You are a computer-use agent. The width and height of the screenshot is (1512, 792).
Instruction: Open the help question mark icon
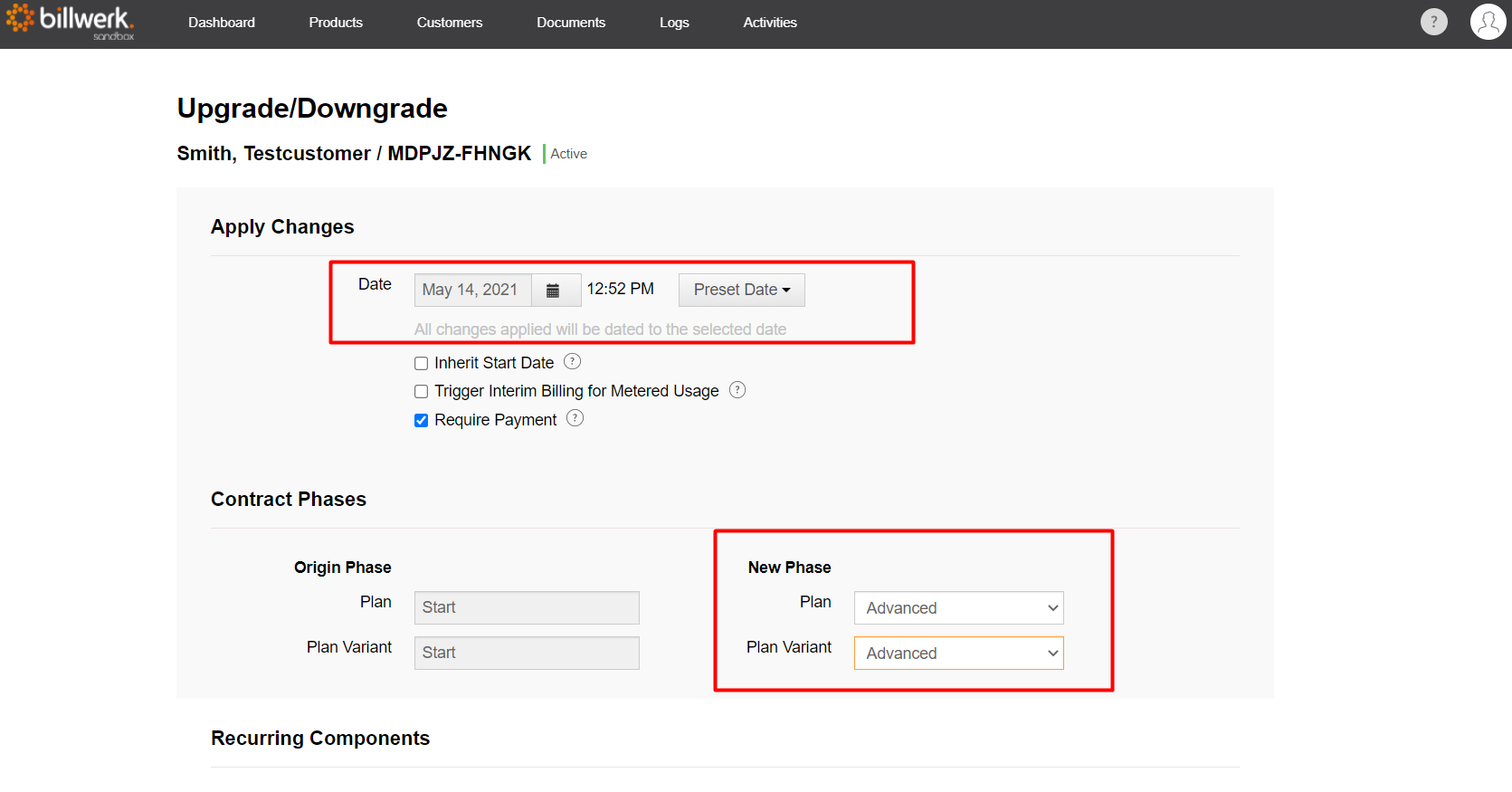coord(1433,22)
